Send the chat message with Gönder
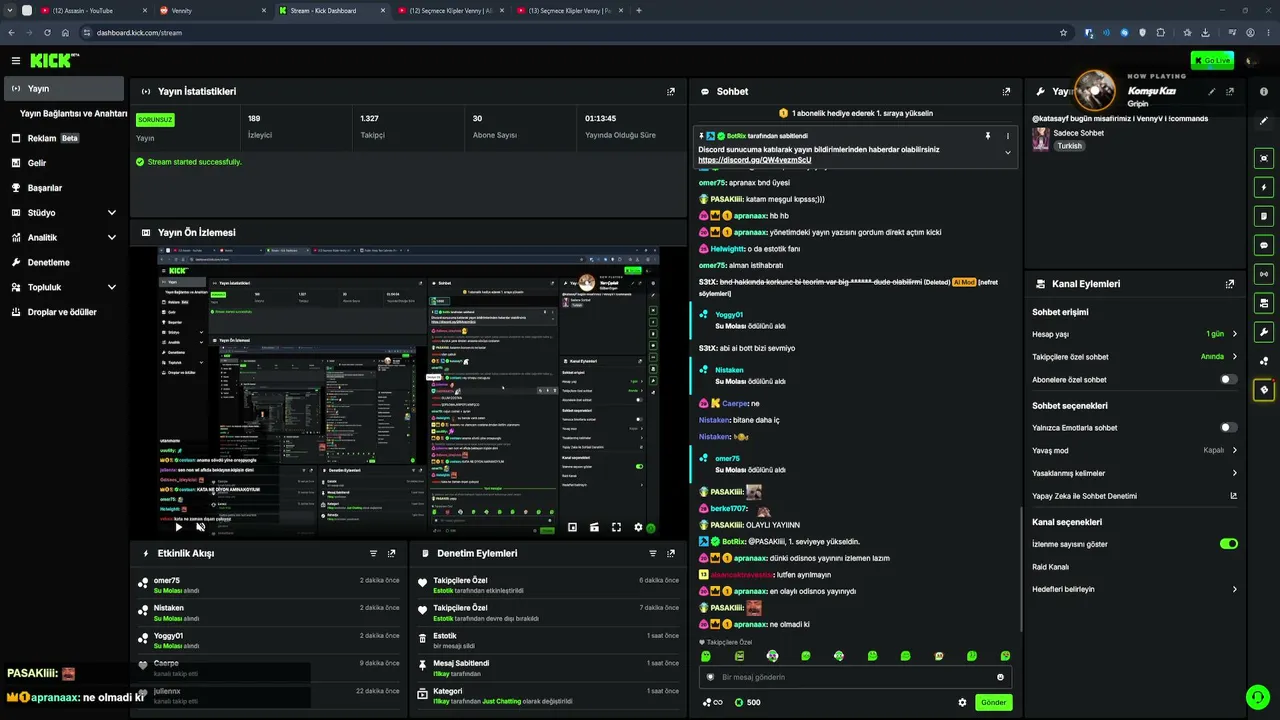The width and height of the screenshot is (1280, 720). coord(993,702)
